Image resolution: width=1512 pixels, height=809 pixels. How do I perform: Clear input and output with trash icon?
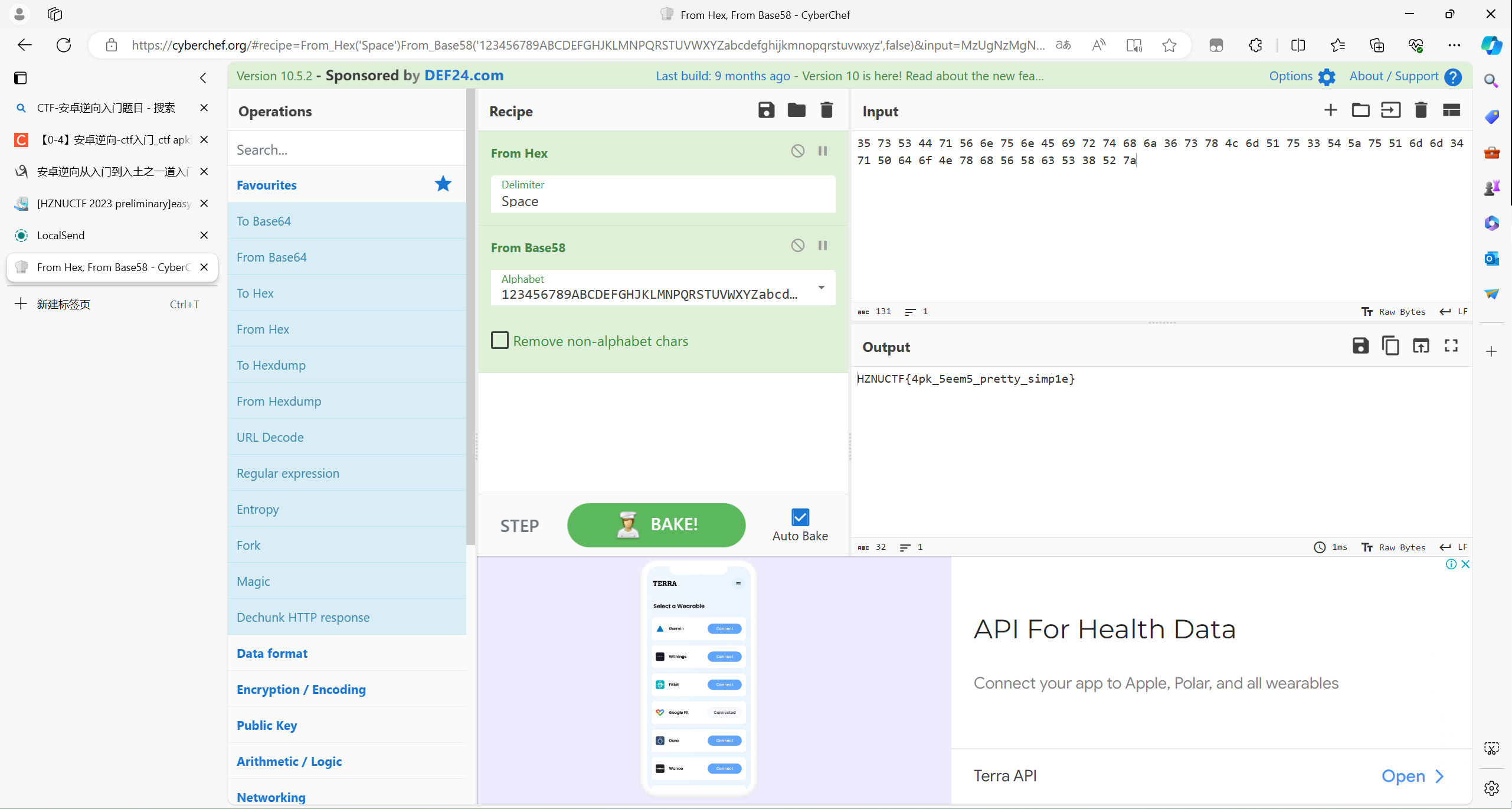pos(1421,110)
